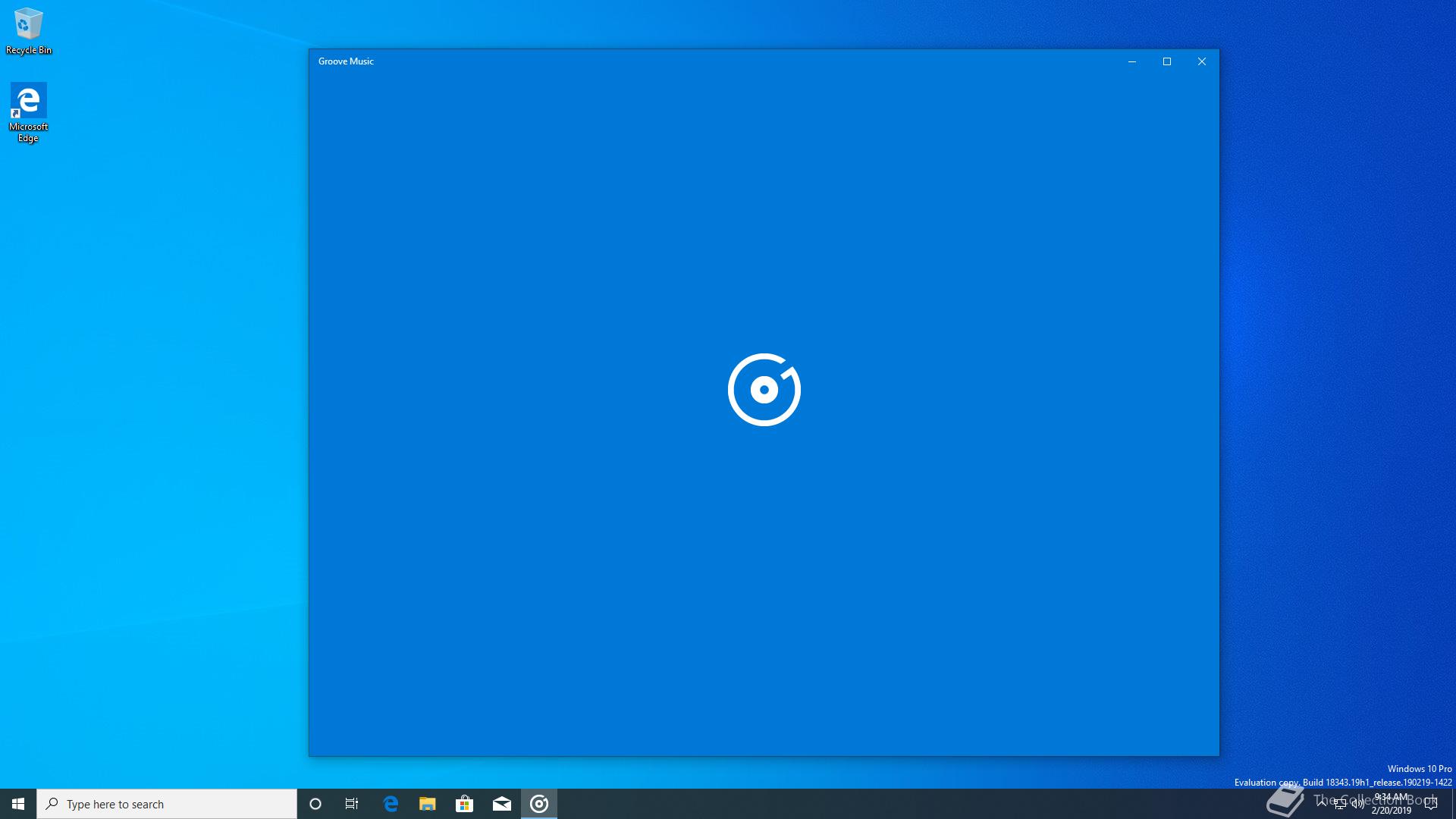Open the Mail app from the taskbar
The height and width of the screenshot is (819, 1456).
[x=502, y=804]
